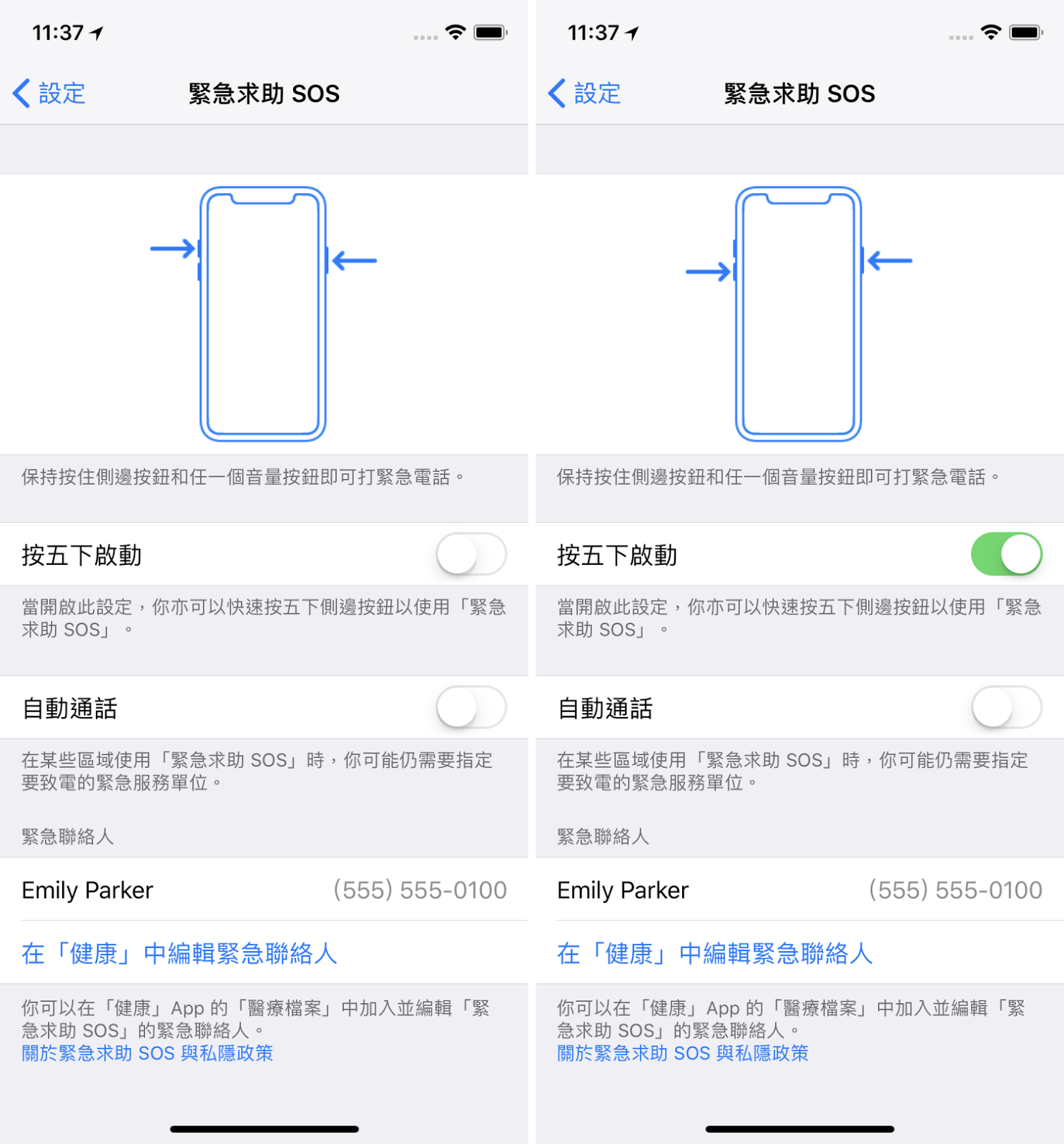Tap the battery icon in the right screen

(x=1026, y=32)
